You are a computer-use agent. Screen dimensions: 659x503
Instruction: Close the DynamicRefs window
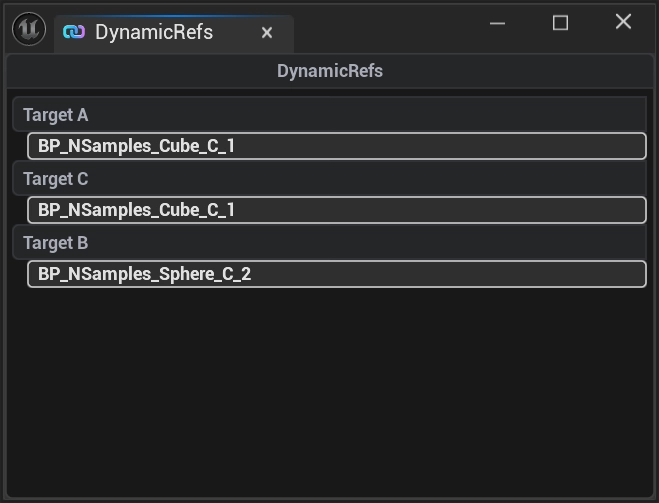point(623,21)
